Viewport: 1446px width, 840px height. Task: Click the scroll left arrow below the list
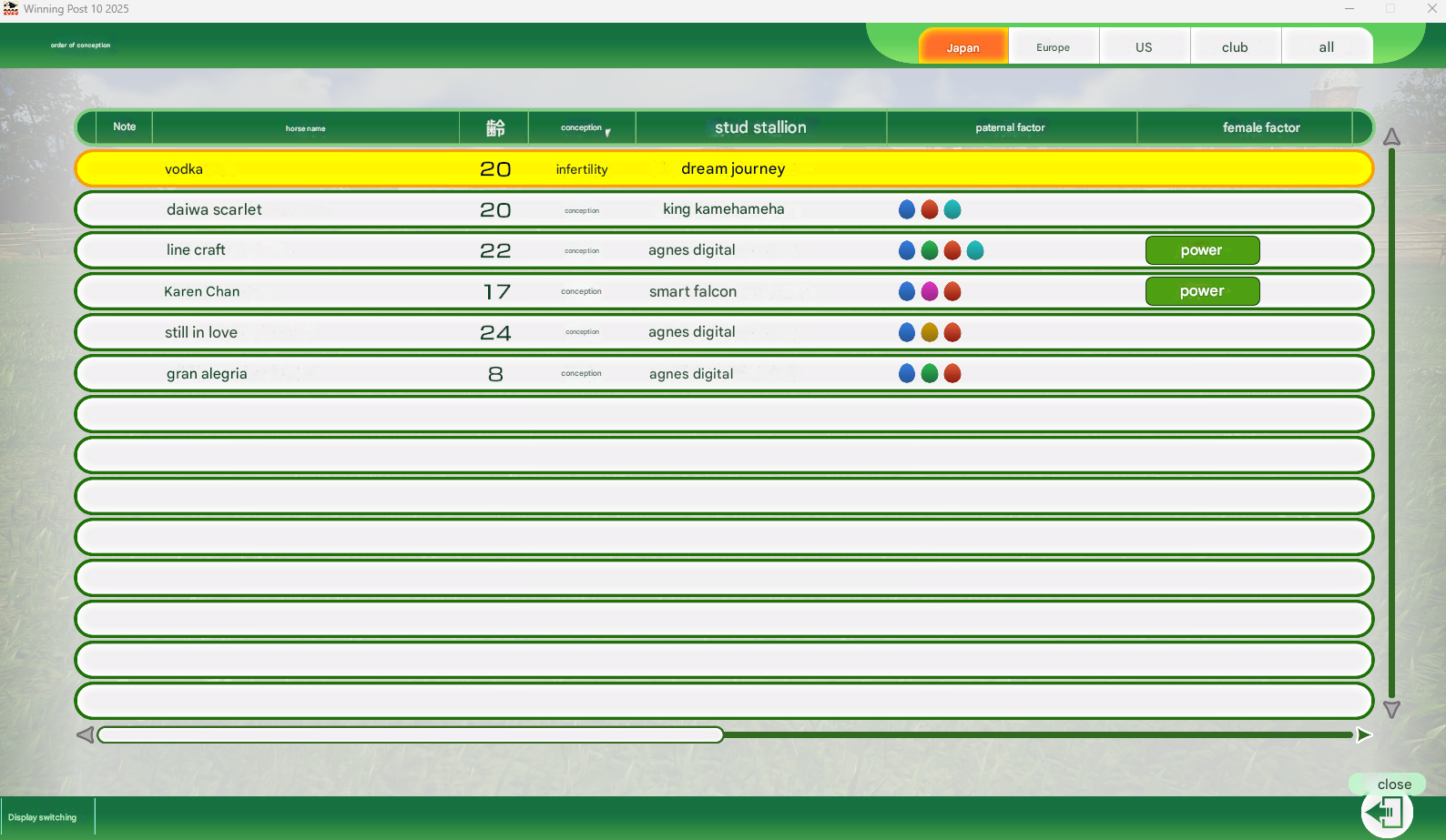pos(86,734)
